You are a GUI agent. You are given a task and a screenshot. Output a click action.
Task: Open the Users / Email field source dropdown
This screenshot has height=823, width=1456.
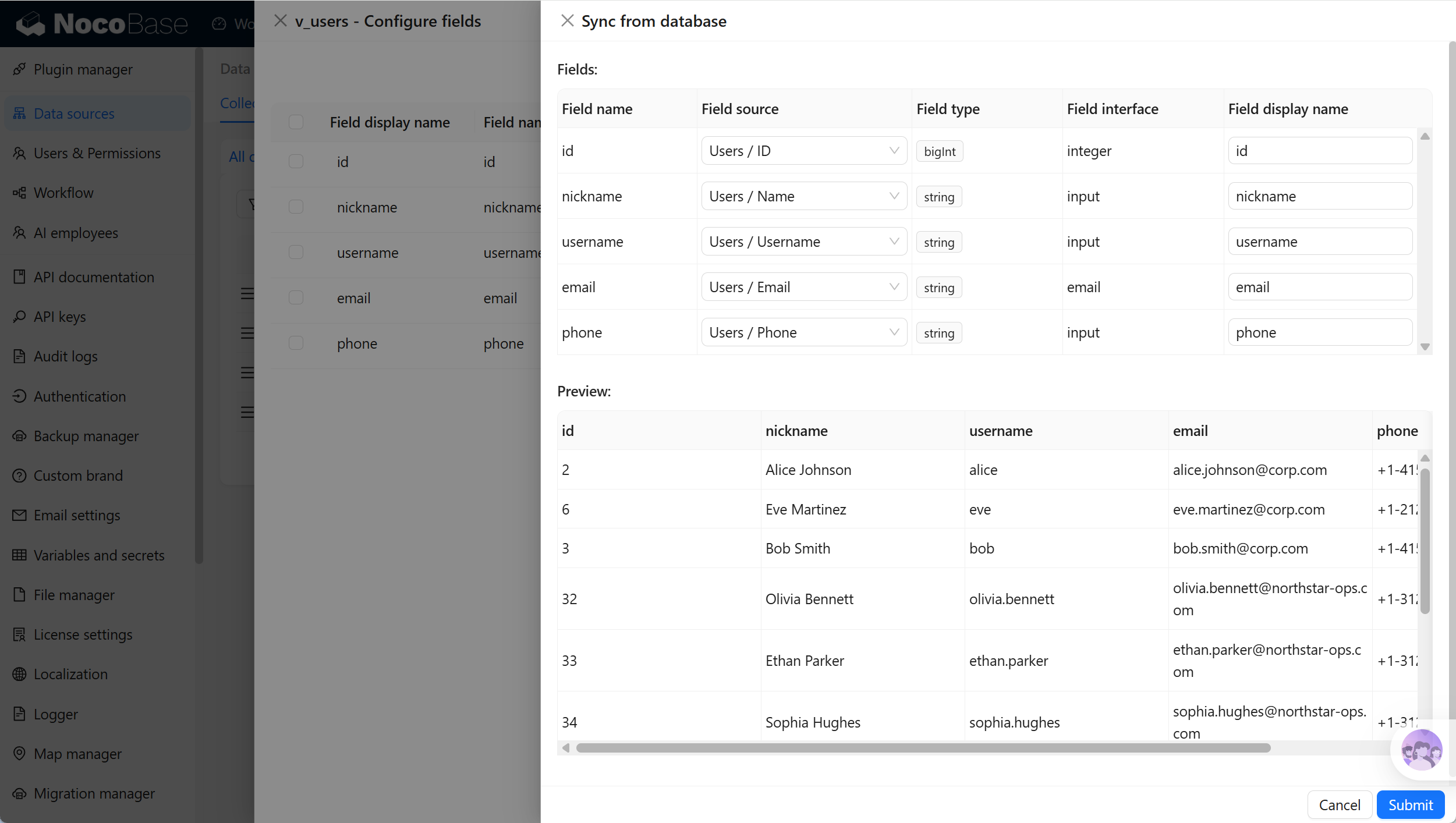pos(804,287)
